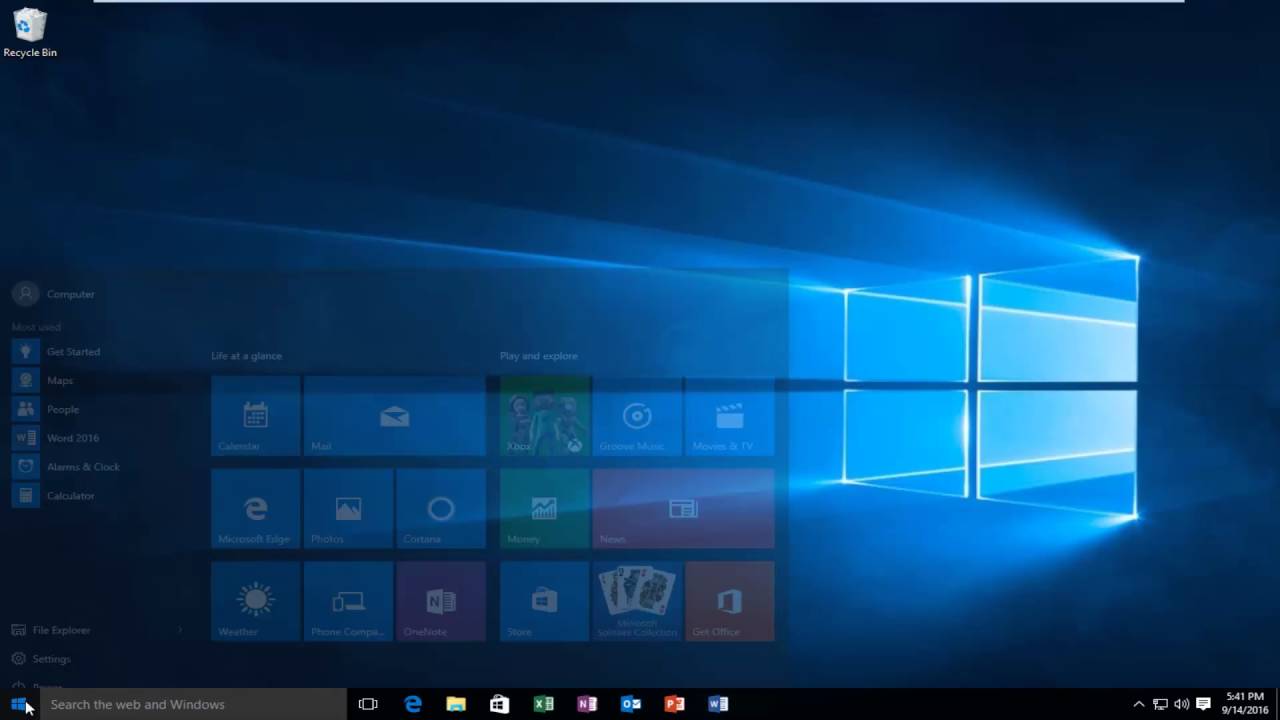Open the Xbox tile
The height and width of the screenshot is (720, 1280).
point(545,415)
